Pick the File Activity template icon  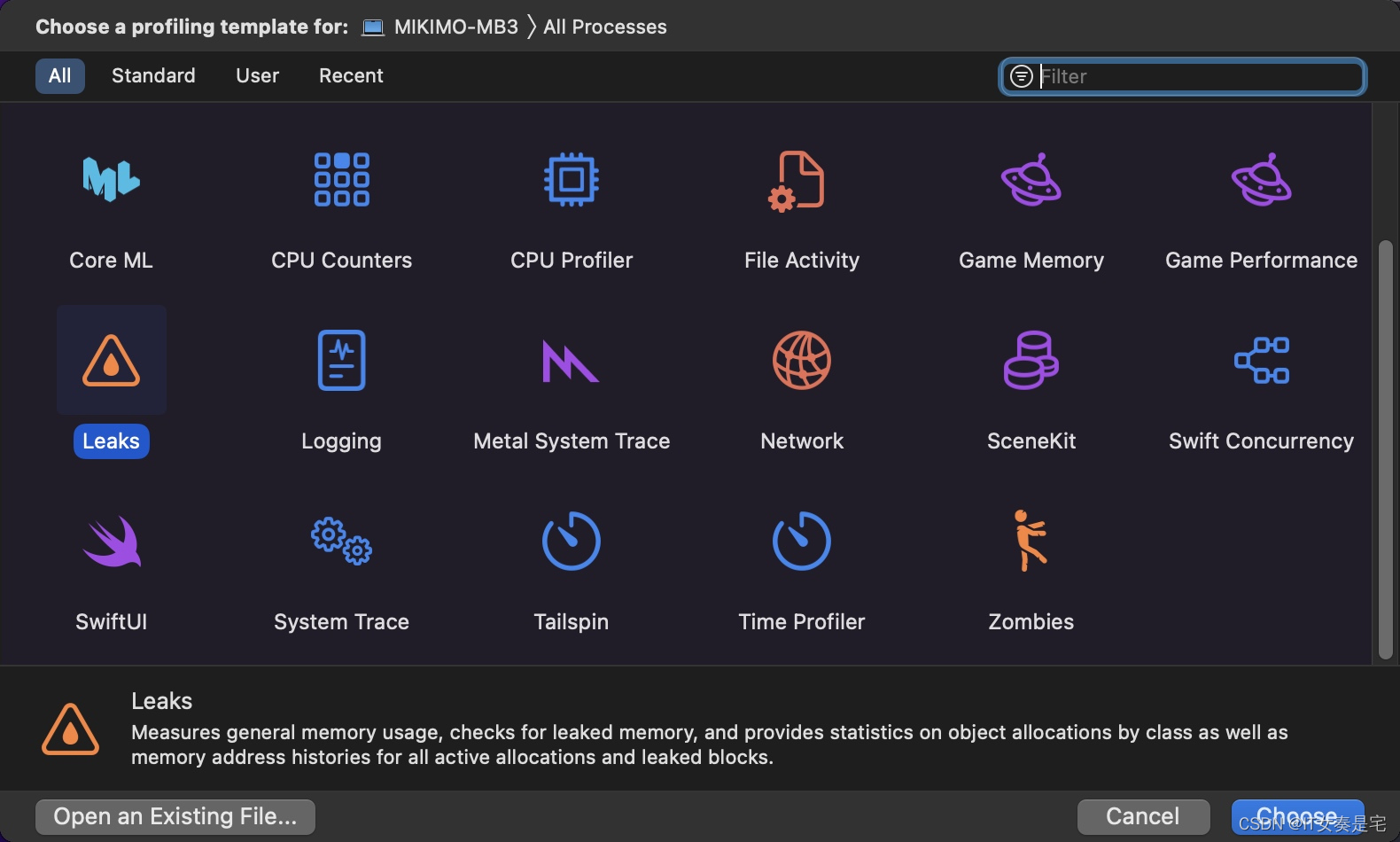tap(797, 181)
